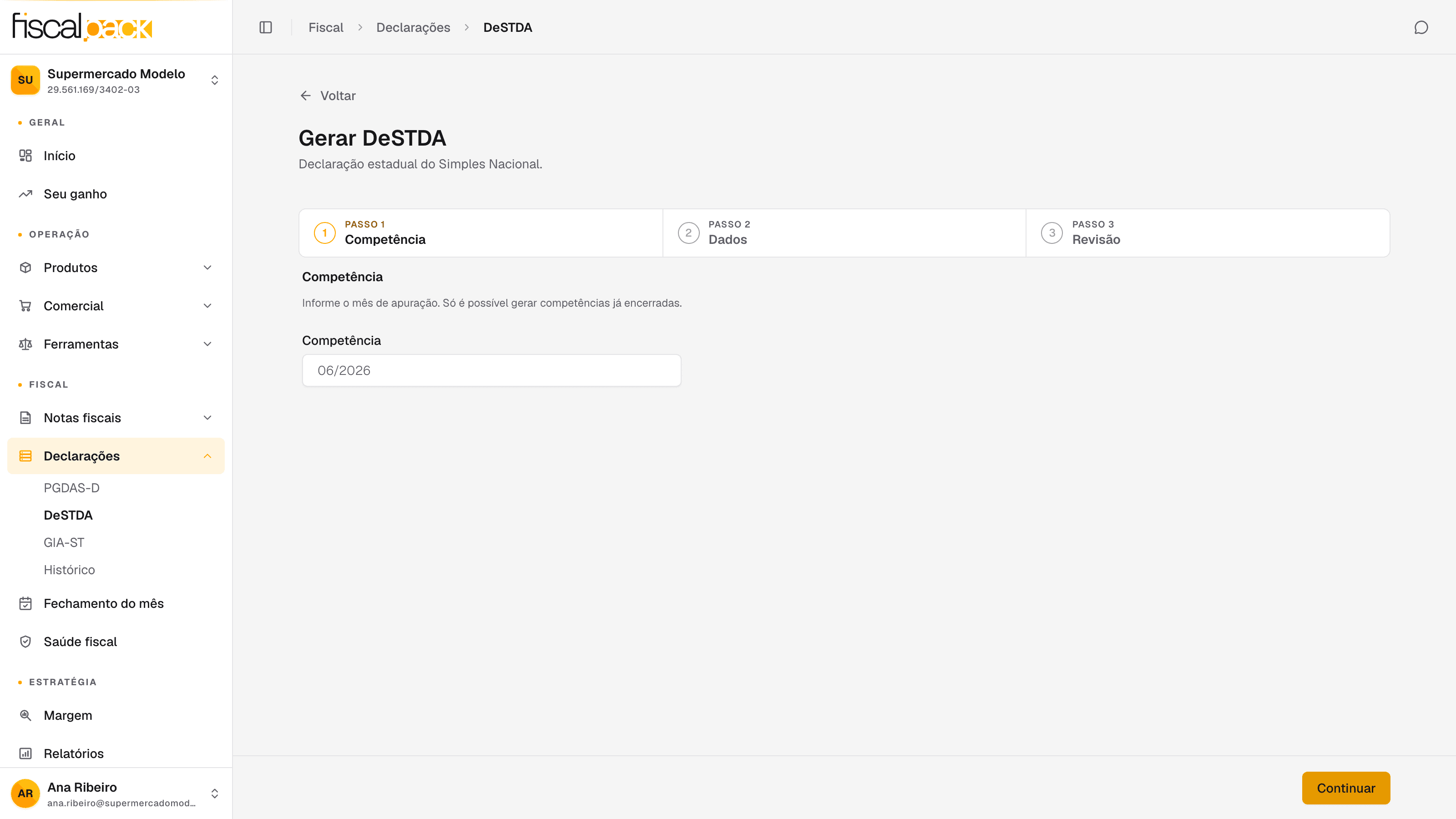
Task: Click the Ferramentas scale icon
Action: (x=25, y=344)
